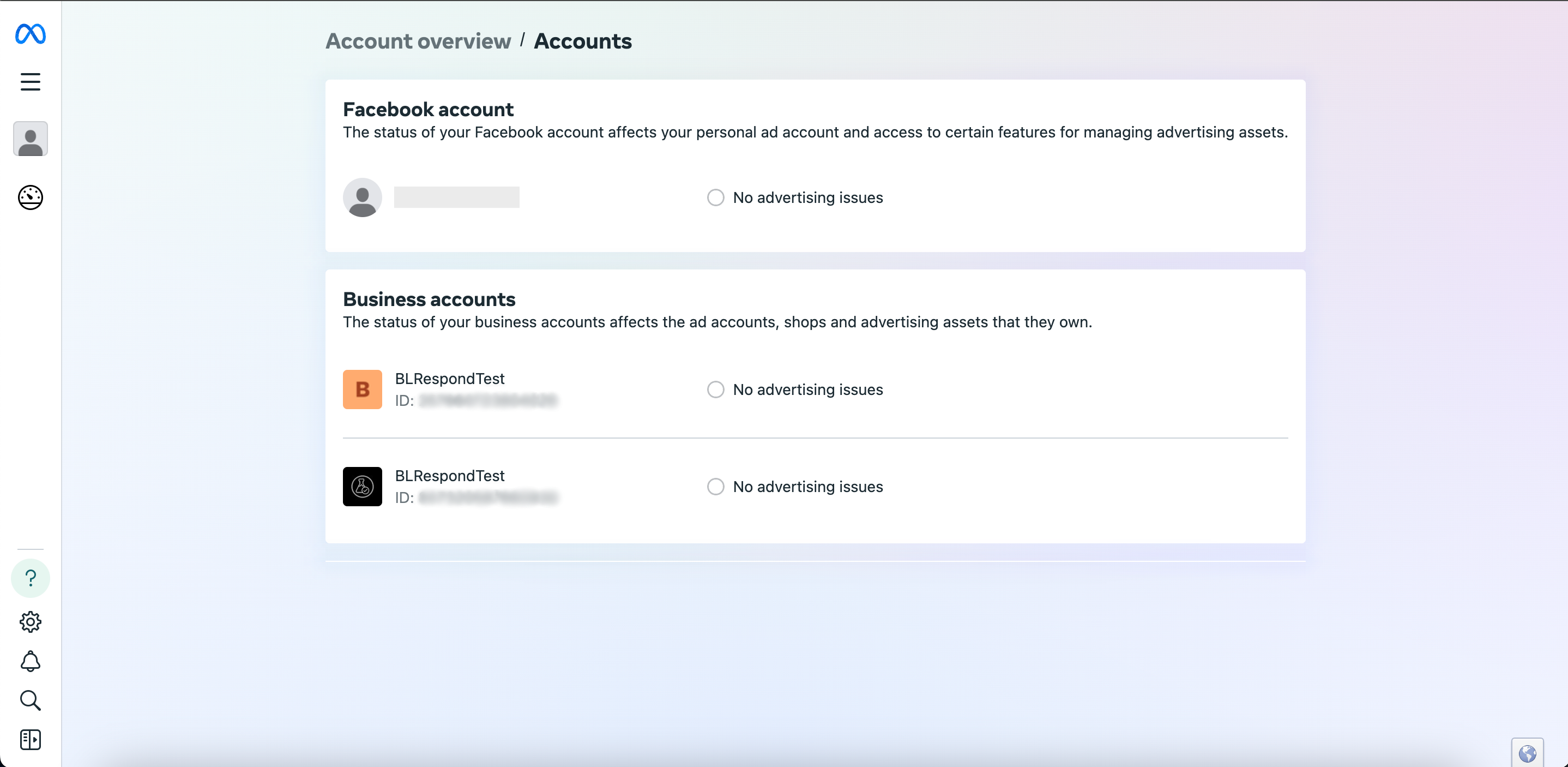
Task: Open the Account overview gauge icon
Action: pos(31,197)
